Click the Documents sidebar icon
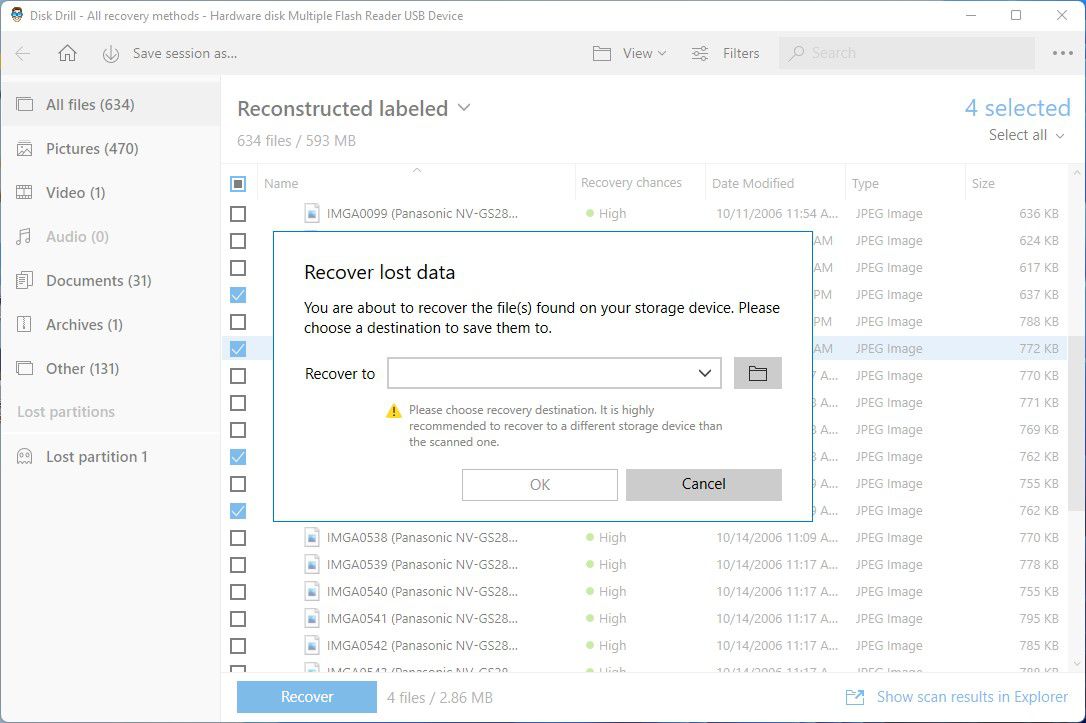This screenshot has width=1086, height=723. (x=24, y=280)
